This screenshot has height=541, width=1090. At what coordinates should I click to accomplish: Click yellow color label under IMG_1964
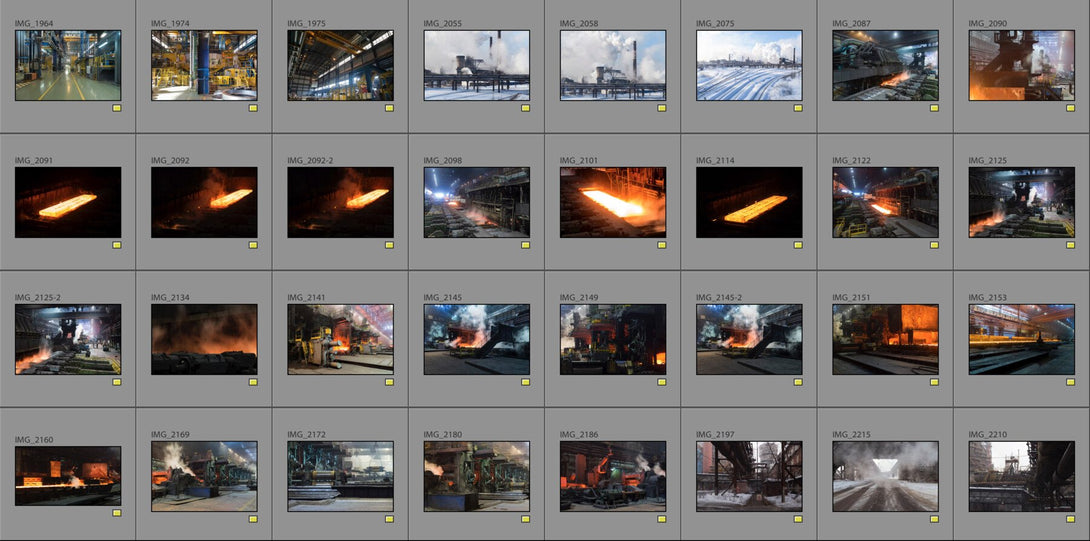point(117,108)
